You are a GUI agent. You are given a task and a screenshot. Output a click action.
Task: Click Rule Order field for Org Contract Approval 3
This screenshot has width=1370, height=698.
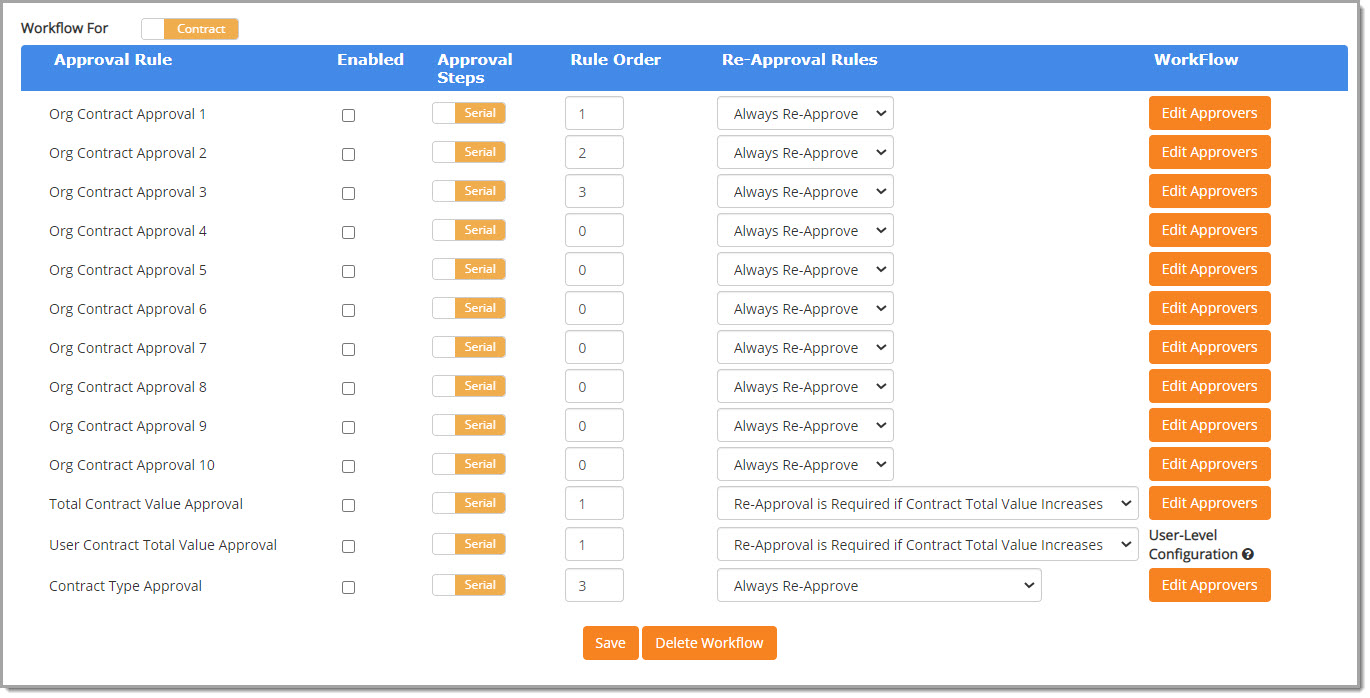(594, 191)
